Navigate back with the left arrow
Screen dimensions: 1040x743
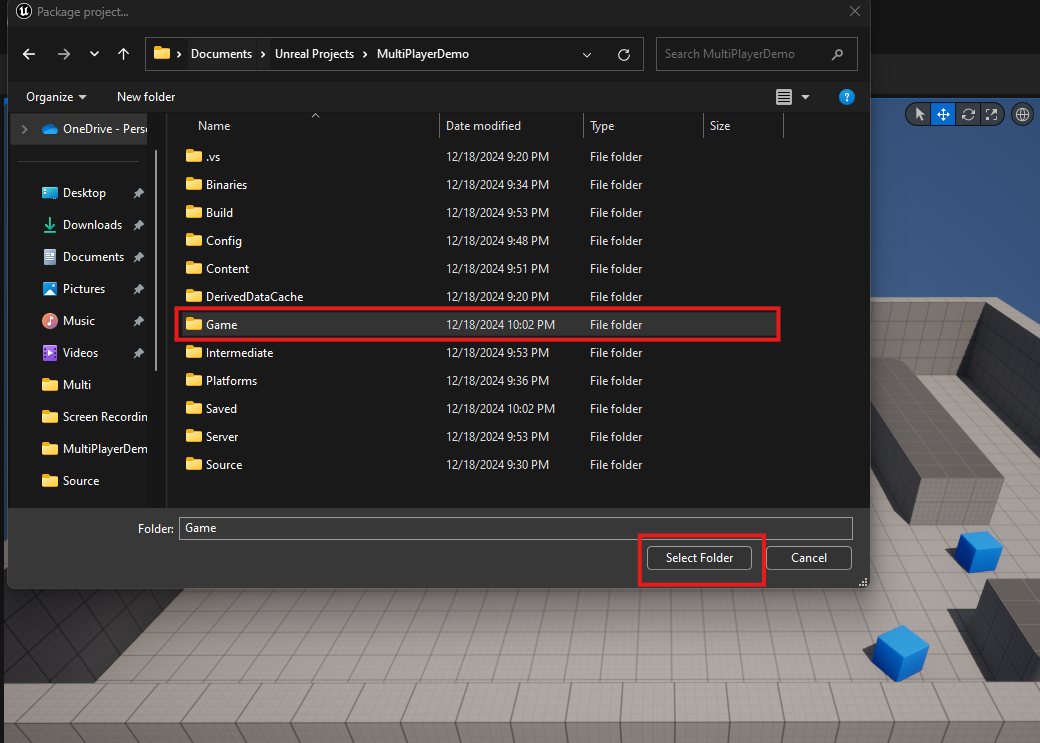pyautogui.click(x=29, y=54)
